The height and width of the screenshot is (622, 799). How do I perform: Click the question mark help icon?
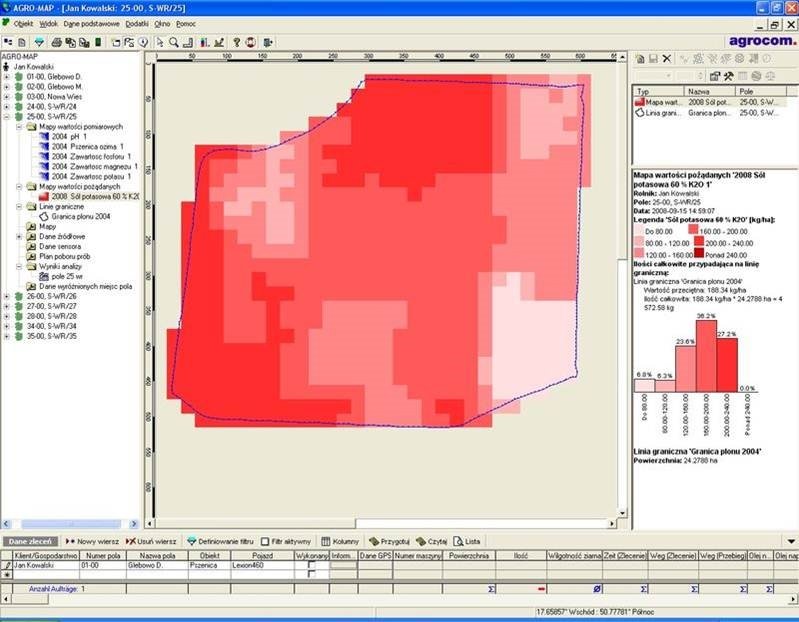(x=236, y=42)
